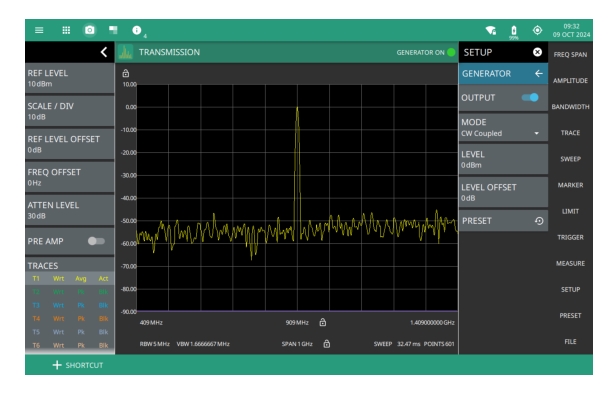Take a screenshot with camera icon
The width and height of the screenshot is (615, 394).
90,30
